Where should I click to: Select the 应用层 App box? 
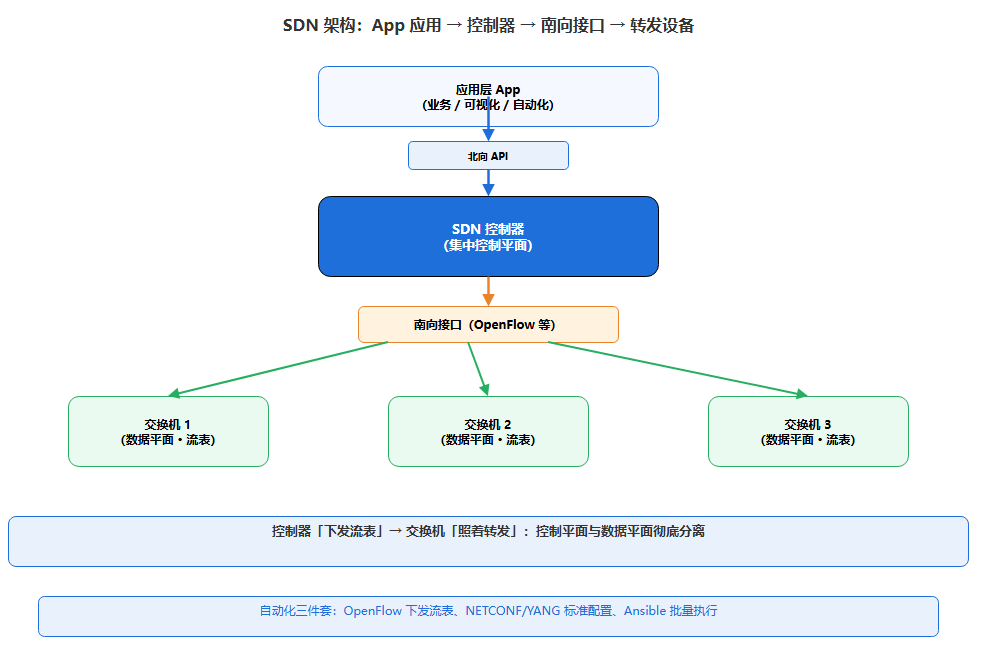(x=488, y=97)
